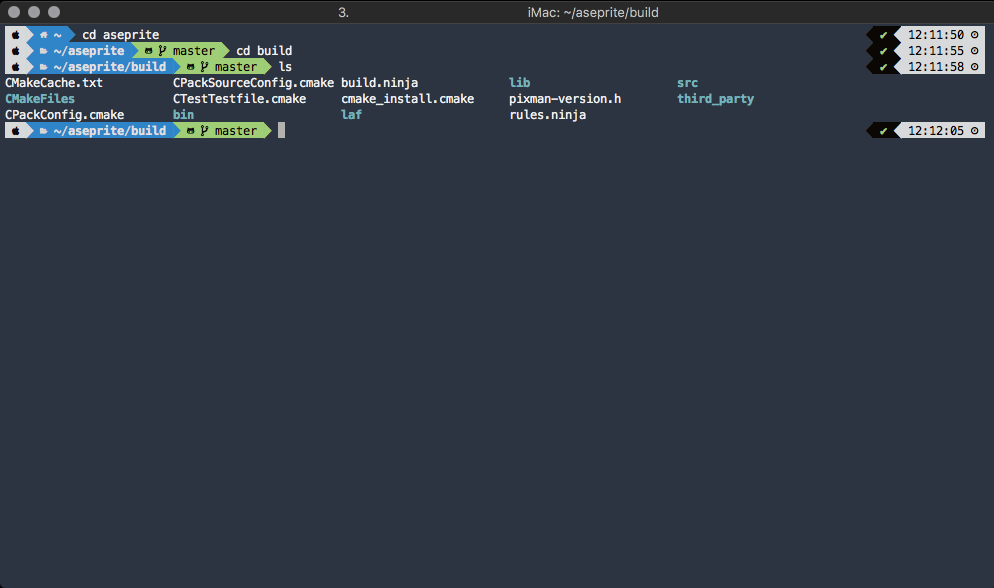Click GitHub cat icon on the 'cd build' line
The height and width of the screenshot is (588, 994).
click(x=148, y=51)
